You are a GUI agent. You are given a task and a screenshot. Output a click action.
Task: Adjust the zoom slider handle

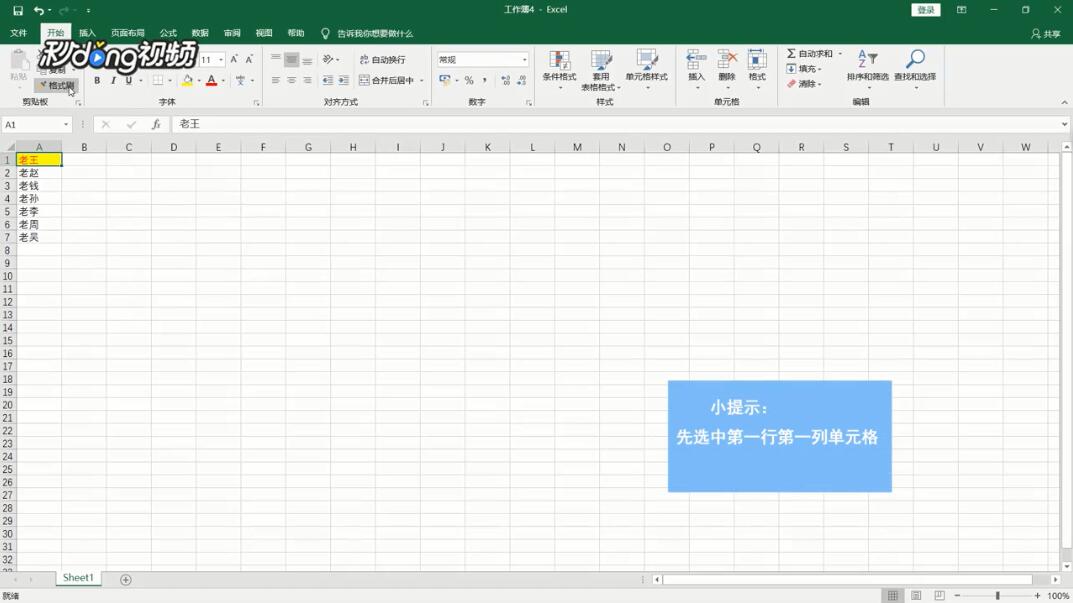[x=998, y=595]
